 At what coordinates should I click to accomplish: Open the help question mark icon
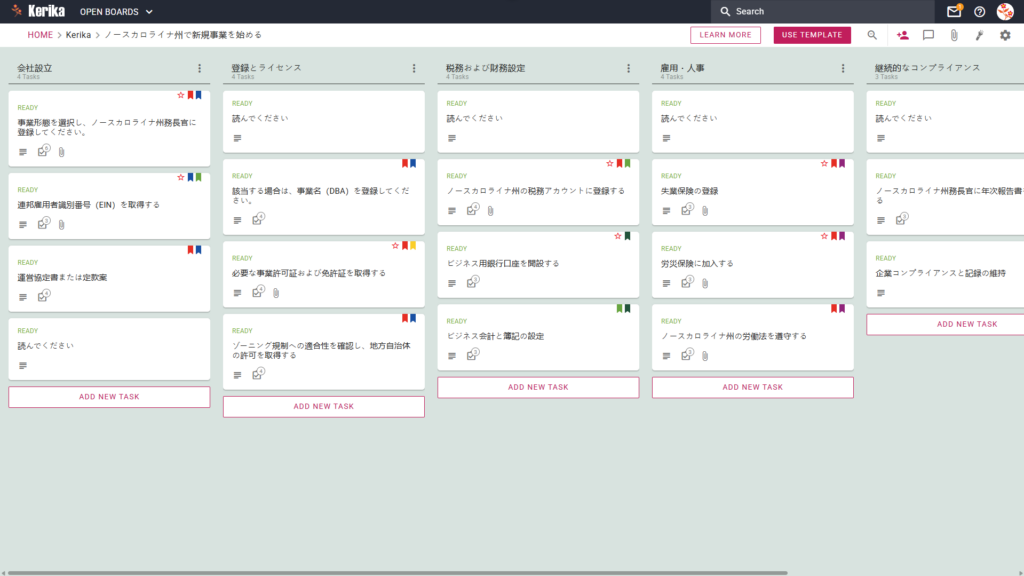click(x=980, y=11)
